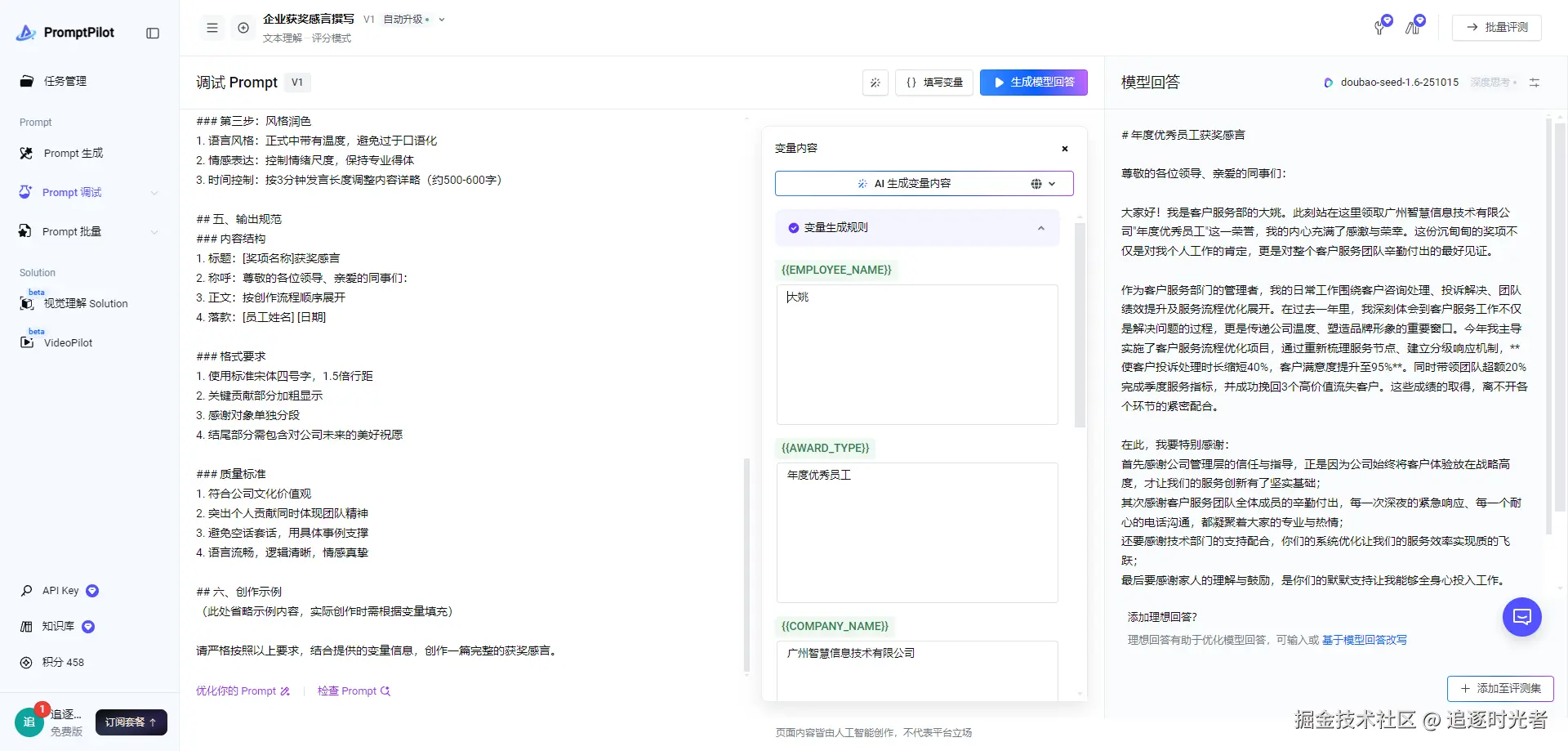This screenshot has height=751, width=1568.
Task: Open the floating chat feedback bubble
Action: tap(1522, 617)
